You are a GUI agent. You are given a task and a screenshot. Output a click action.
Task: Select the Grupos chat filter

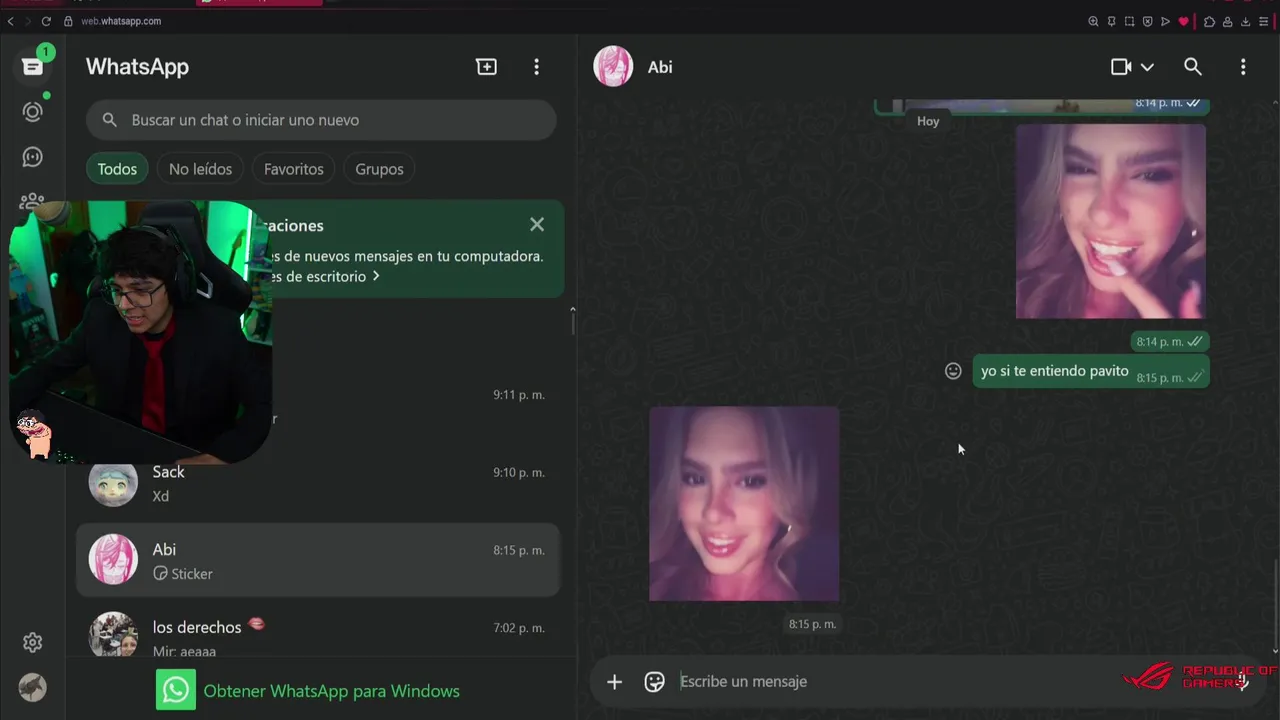pyautogui.click(x=379, y=169)
